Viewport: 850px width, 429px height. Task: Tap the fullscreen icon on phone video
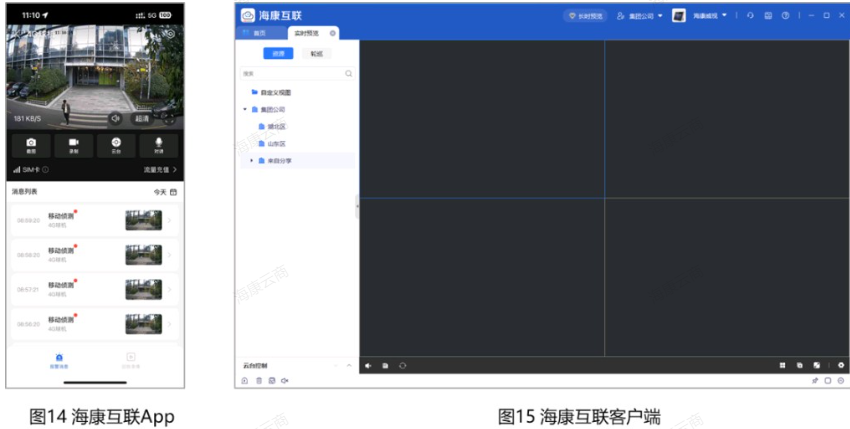click(169, 118)
